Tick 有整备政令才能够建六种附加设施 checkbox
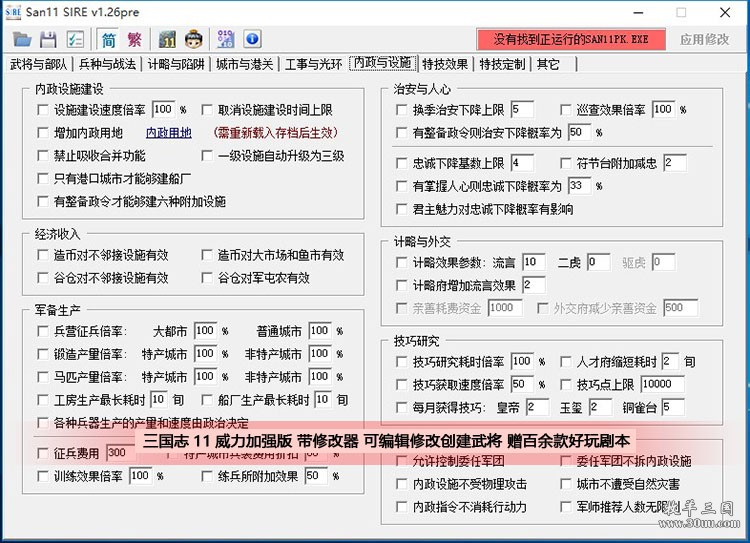 (x=43, y=201)
